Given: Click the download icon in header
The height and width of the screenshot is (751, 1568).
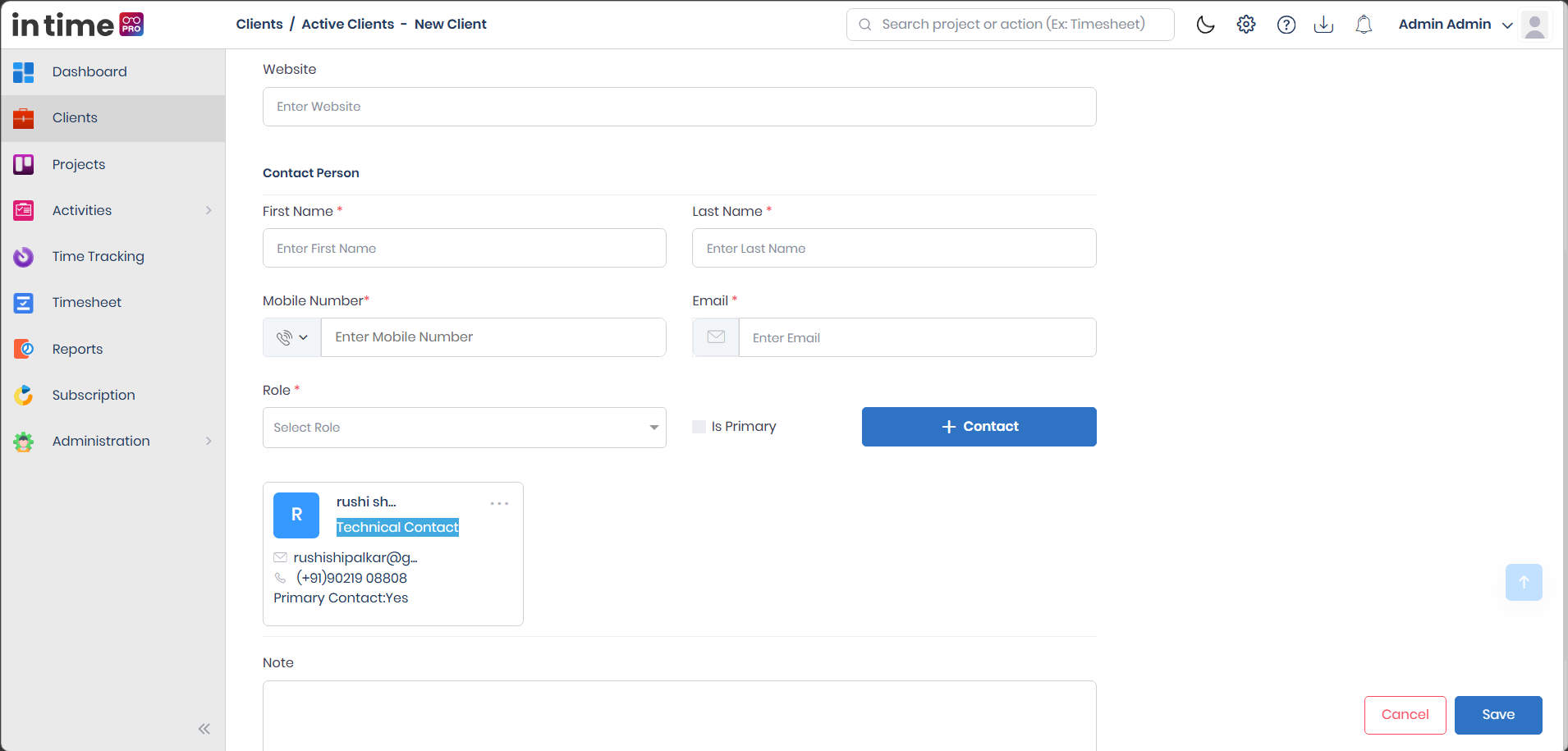Looking at the screenshot, I should 1323,25.
